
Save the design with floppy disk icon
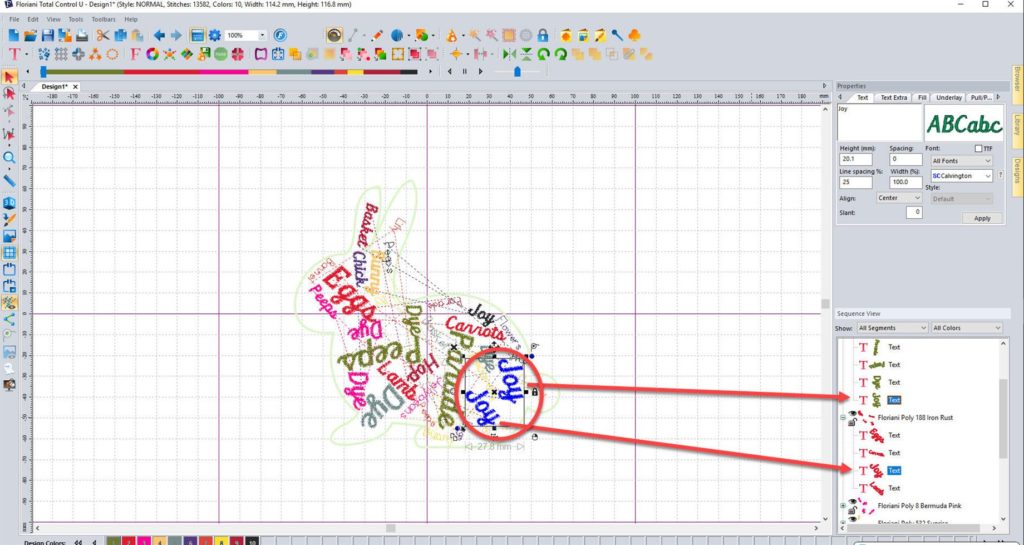point(47,35)
